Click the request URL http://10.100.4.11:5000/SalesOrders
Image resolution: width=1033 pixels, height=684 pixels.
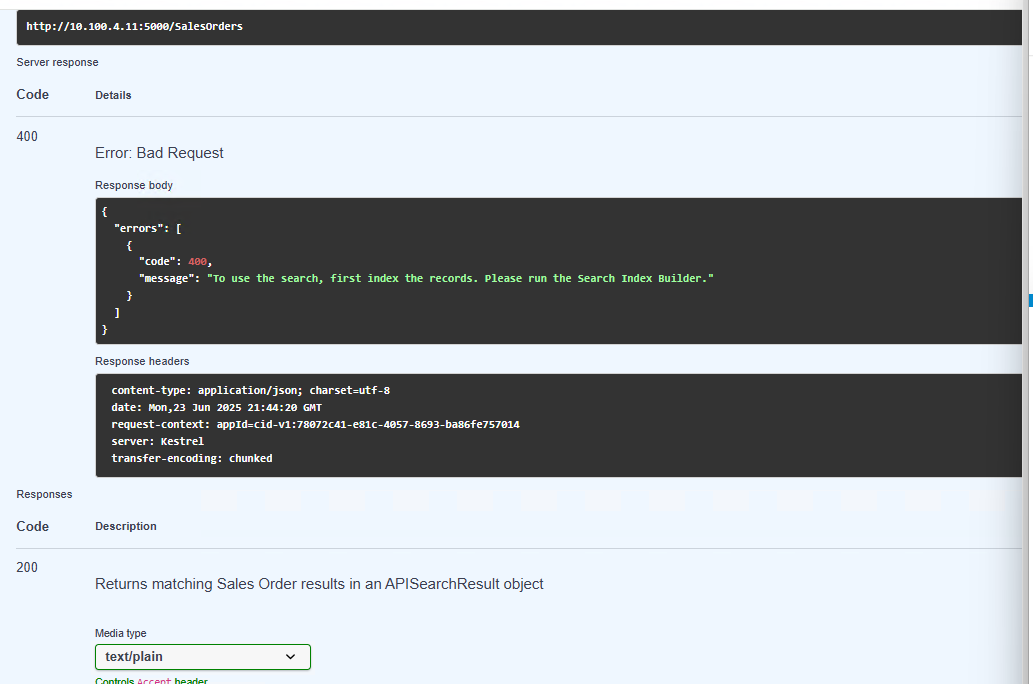[x=134, y=26]
